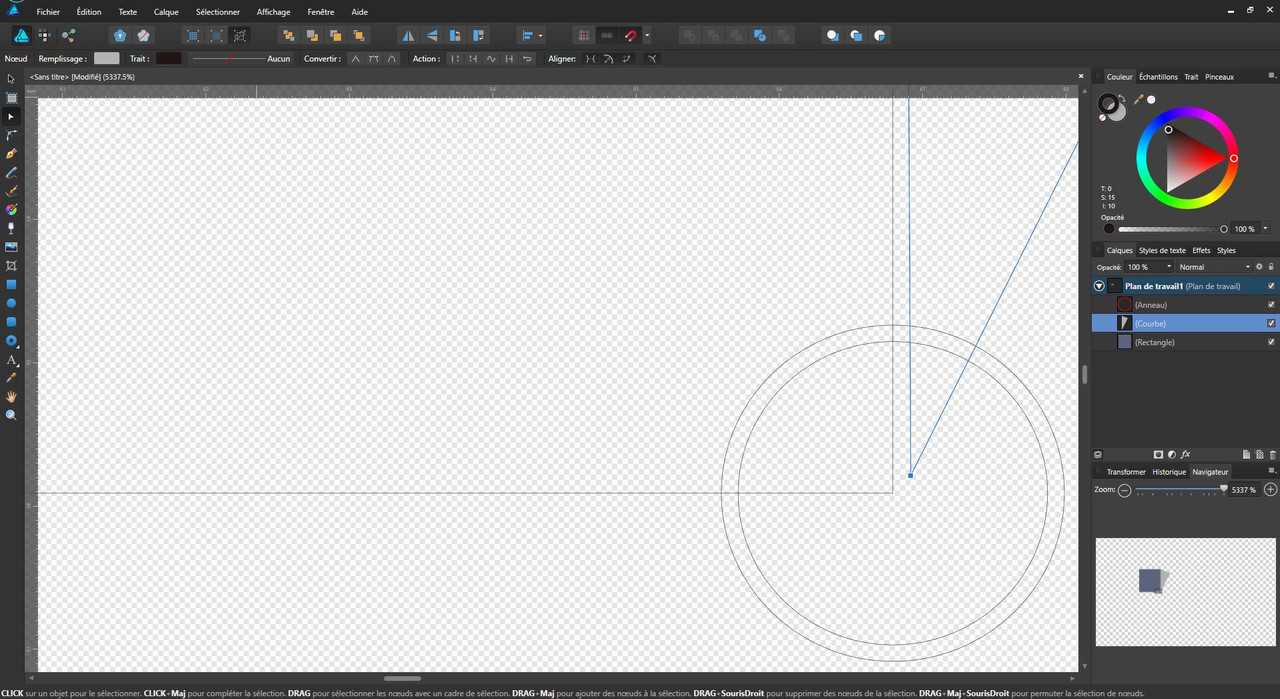The height and width of the screenshot is (699, 1280).
Task: Toggle snapping magnet icon
Action: [630, 35]
